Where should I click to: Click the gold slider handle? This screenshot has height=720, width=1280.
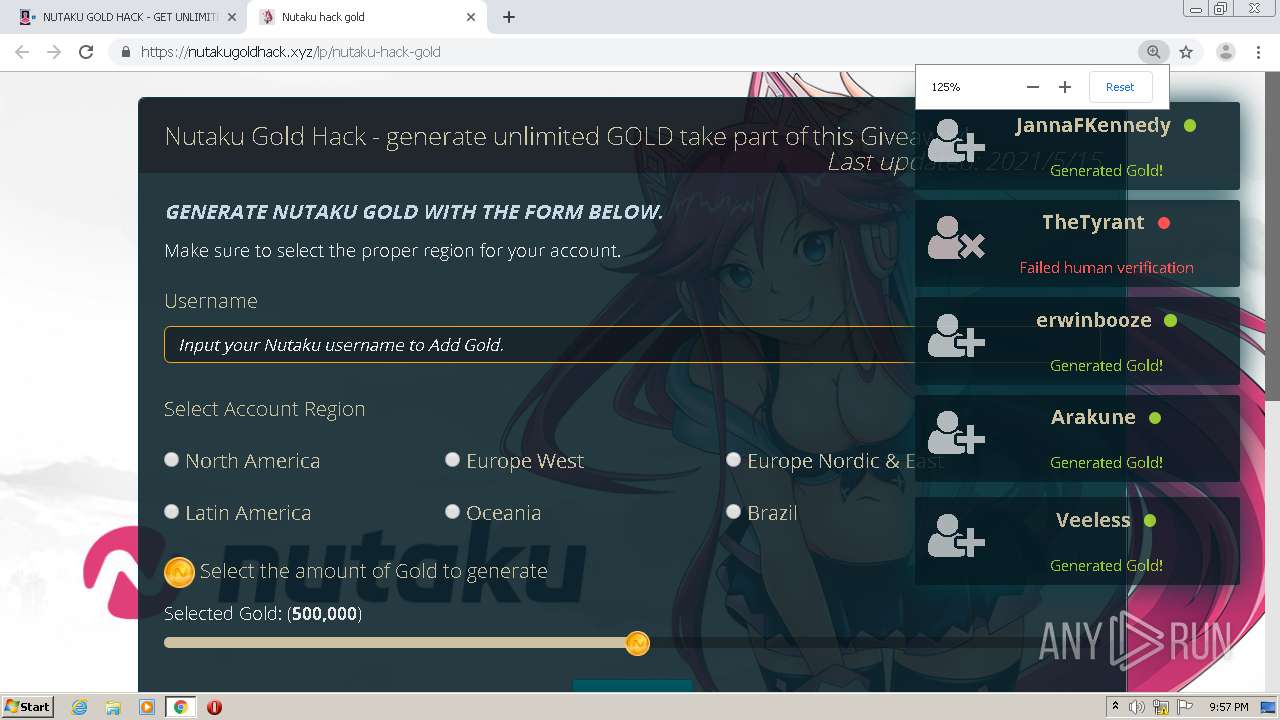[x=637, y=643]
